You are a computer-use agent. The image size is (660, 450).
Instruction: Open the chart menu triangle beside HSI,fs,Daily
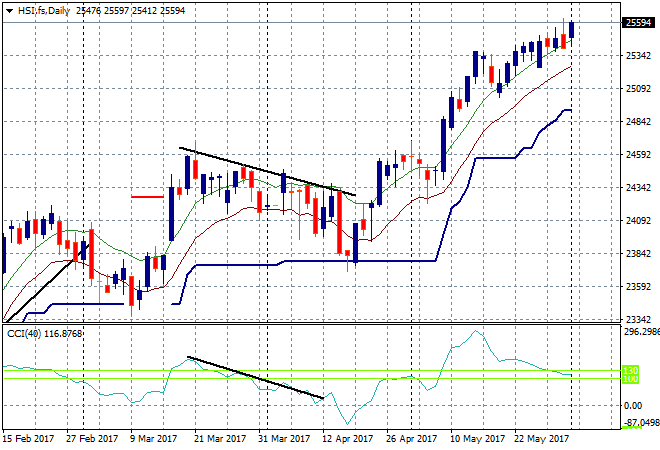(x=9, y=11)
